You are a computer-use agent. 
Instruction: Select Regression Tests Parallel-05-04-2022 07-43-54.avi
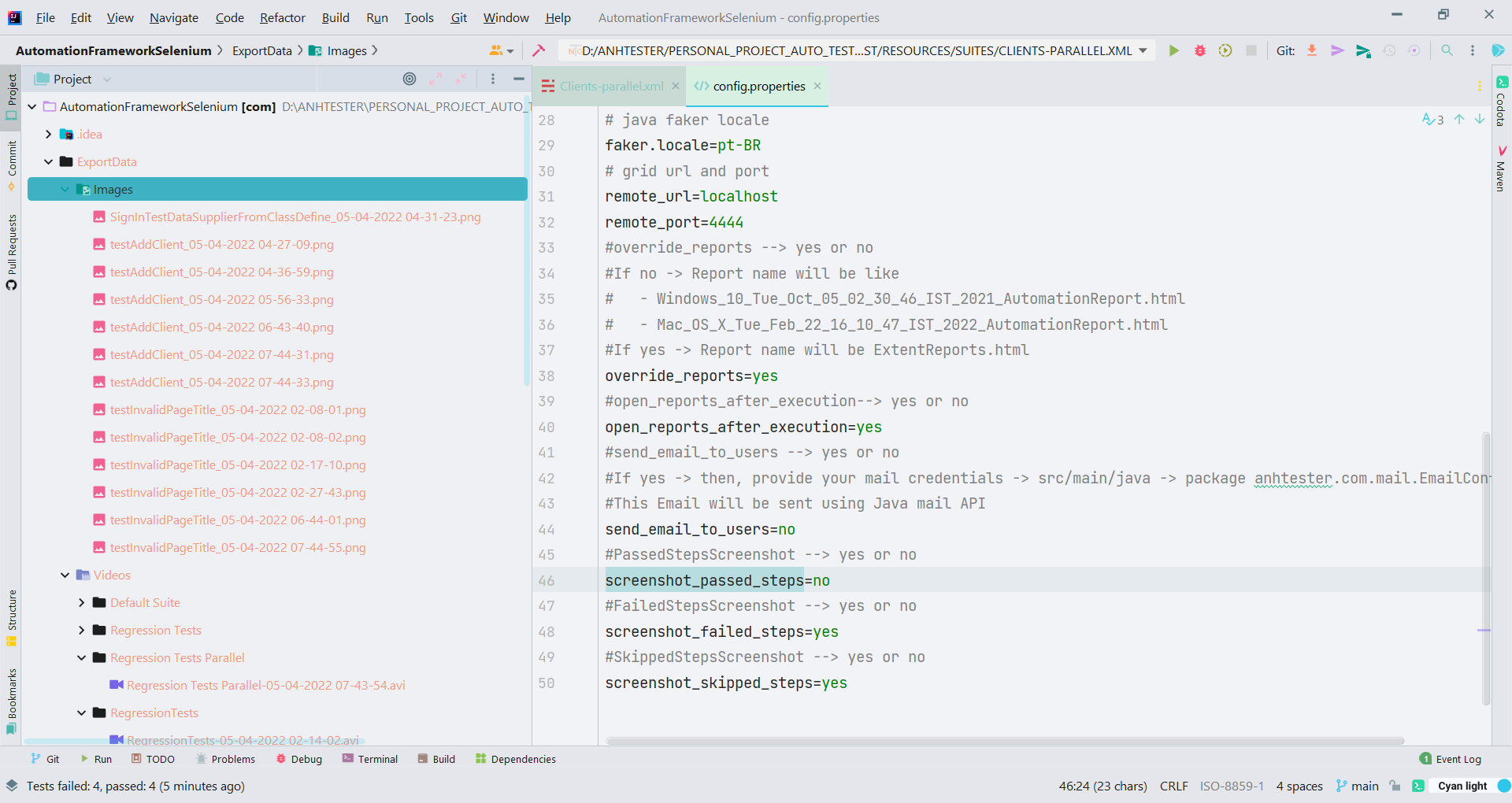(x=265, y=685)
